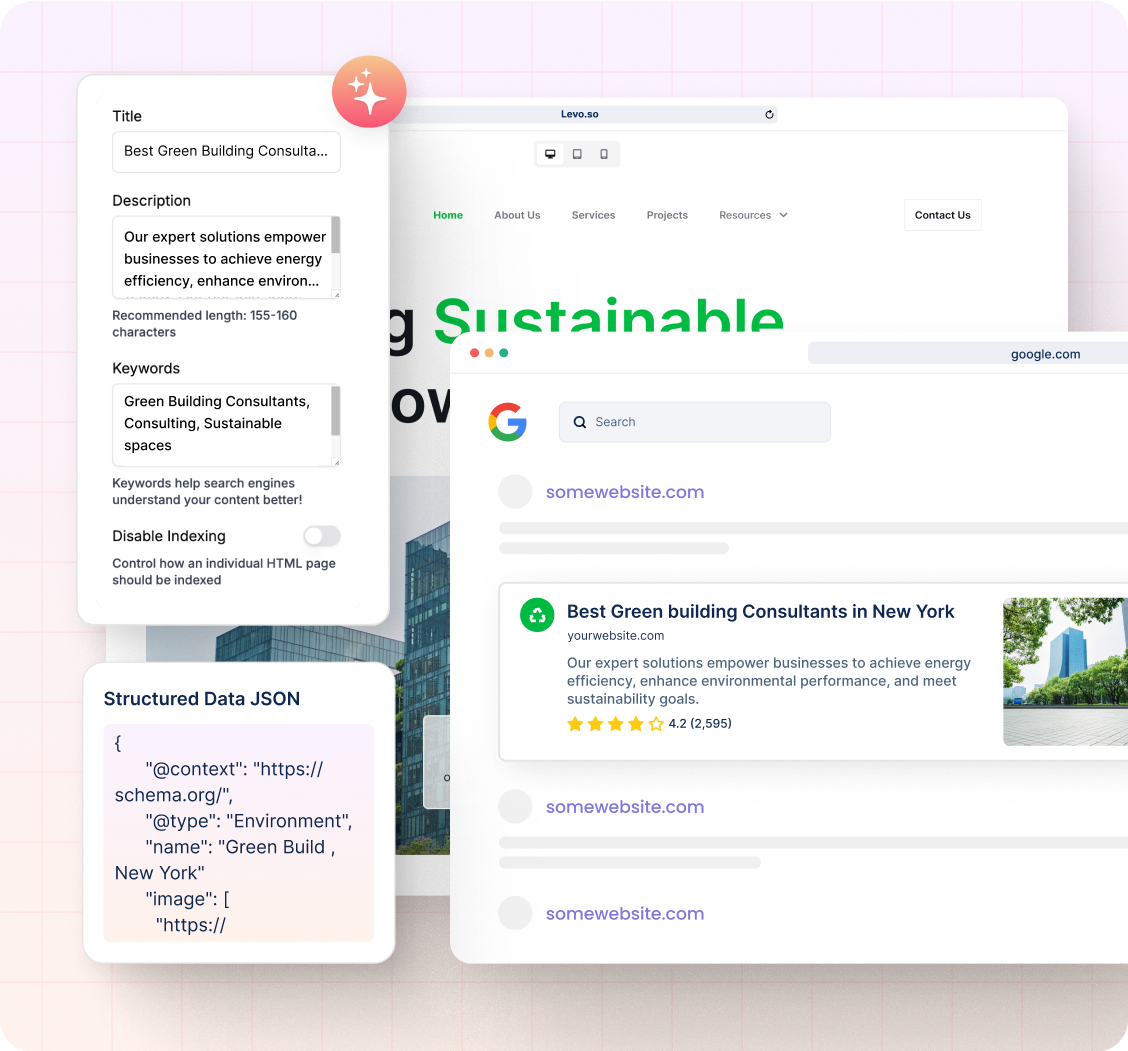Screen dimensions: 1128x1051
Task: Click the green recycle site icon
Action: point(537,615)
